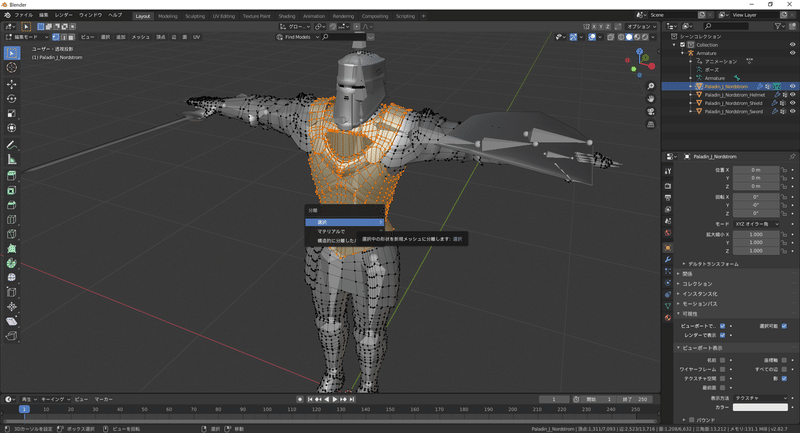Toggle visibility of Collection in outliner

792,45
